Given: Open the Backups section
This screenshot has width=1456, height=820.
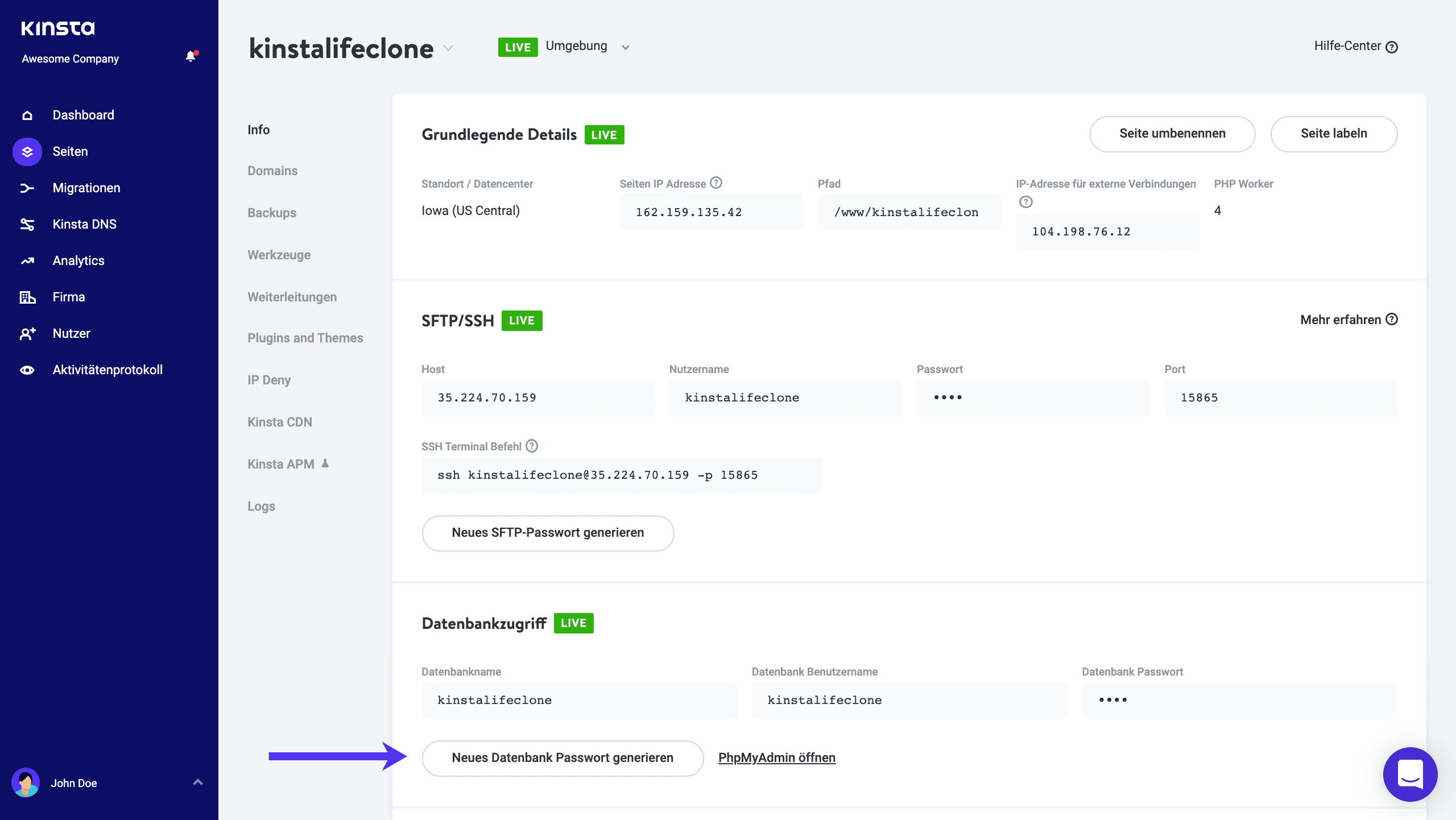Looking at the screenshot, I should (272, 213).
